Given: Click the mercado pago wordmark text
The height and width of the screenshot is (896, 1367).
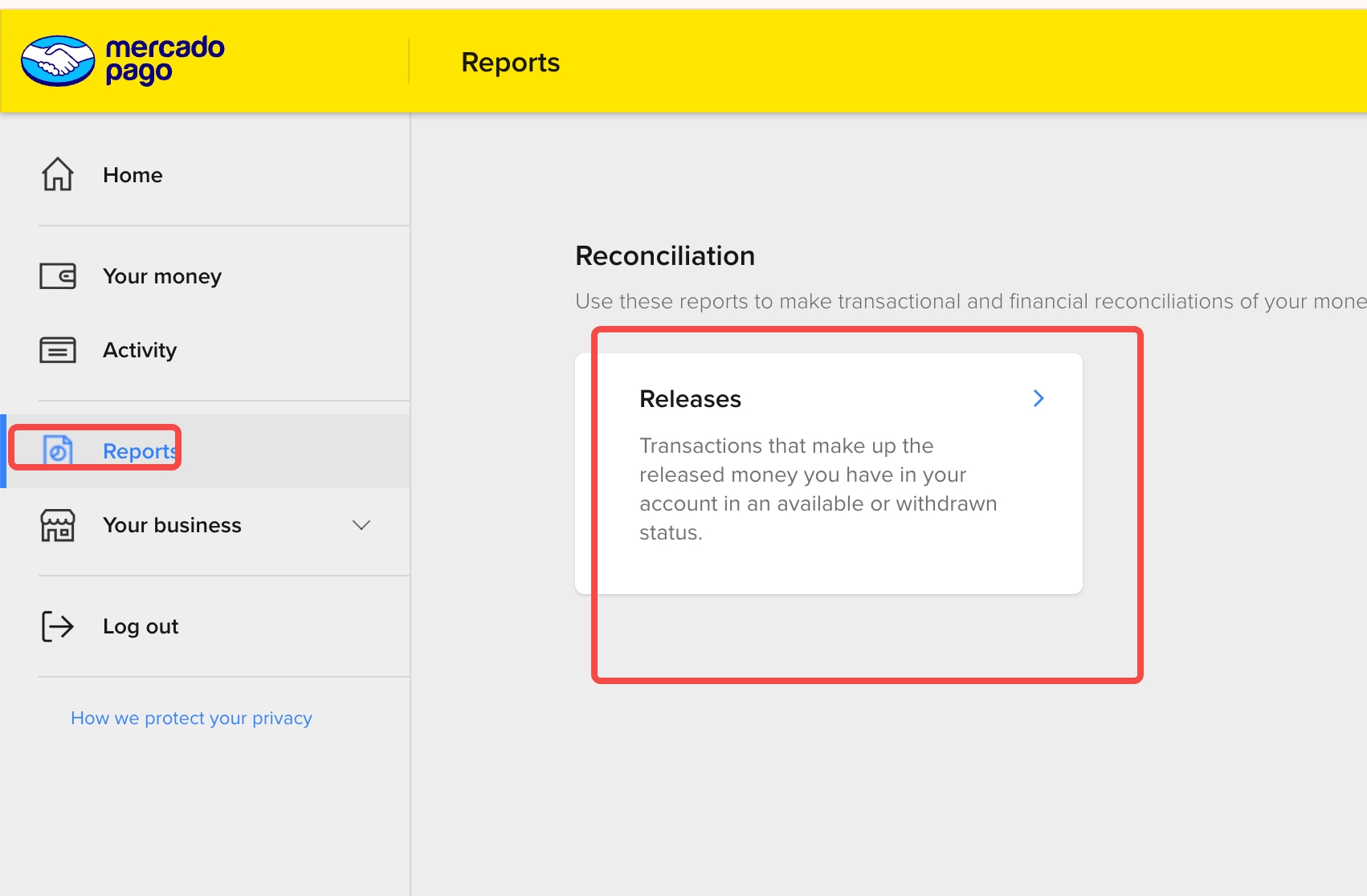Looking at the screenshot, I should pyautogui.click(x=165, y=59).
